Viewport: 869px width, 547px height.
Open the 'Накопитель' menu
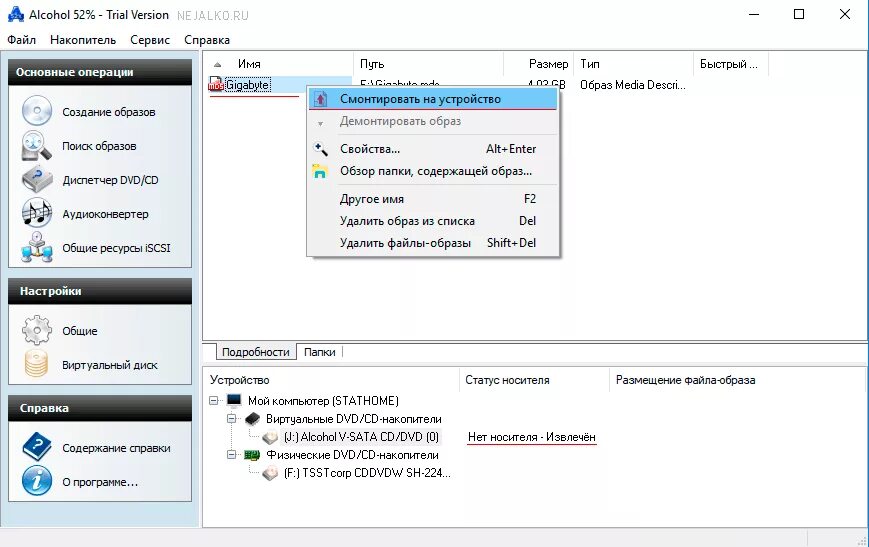[83, 40]
